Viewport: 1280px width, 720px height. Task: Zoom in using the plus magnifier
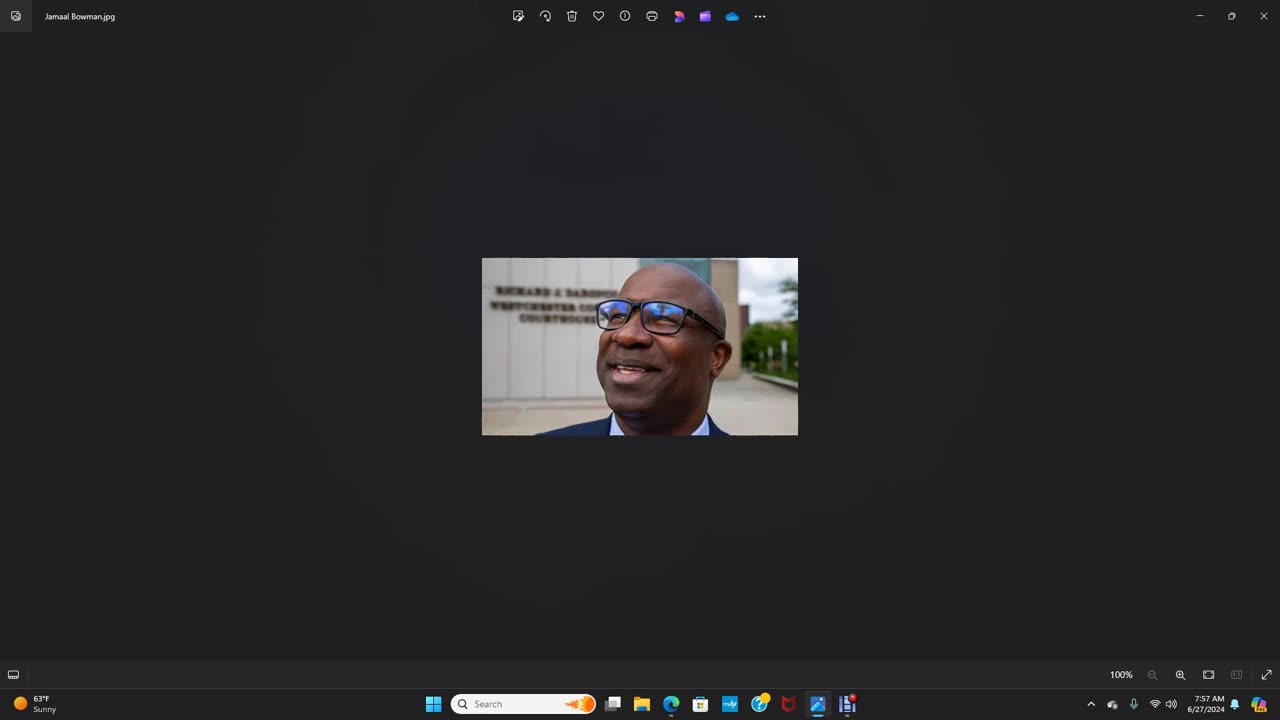(1180, 675)
